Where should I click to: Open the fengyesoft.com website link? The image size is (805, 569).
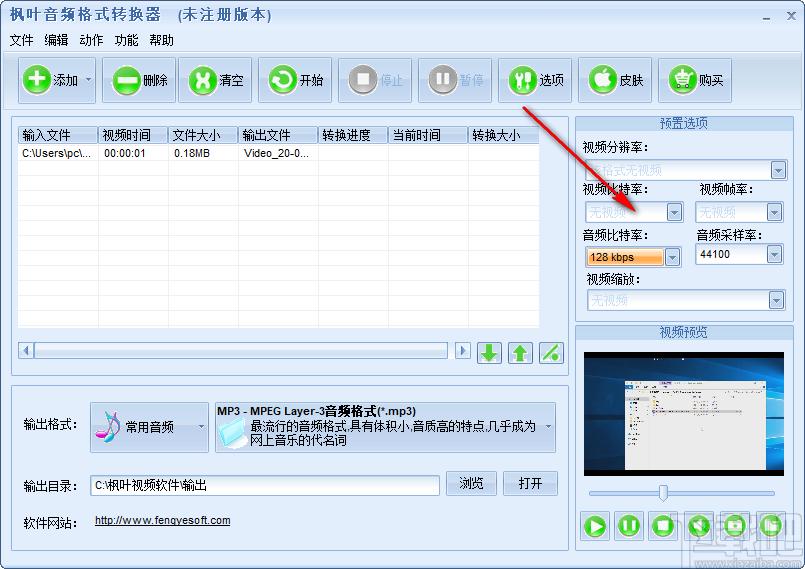[x=163, y=520]
